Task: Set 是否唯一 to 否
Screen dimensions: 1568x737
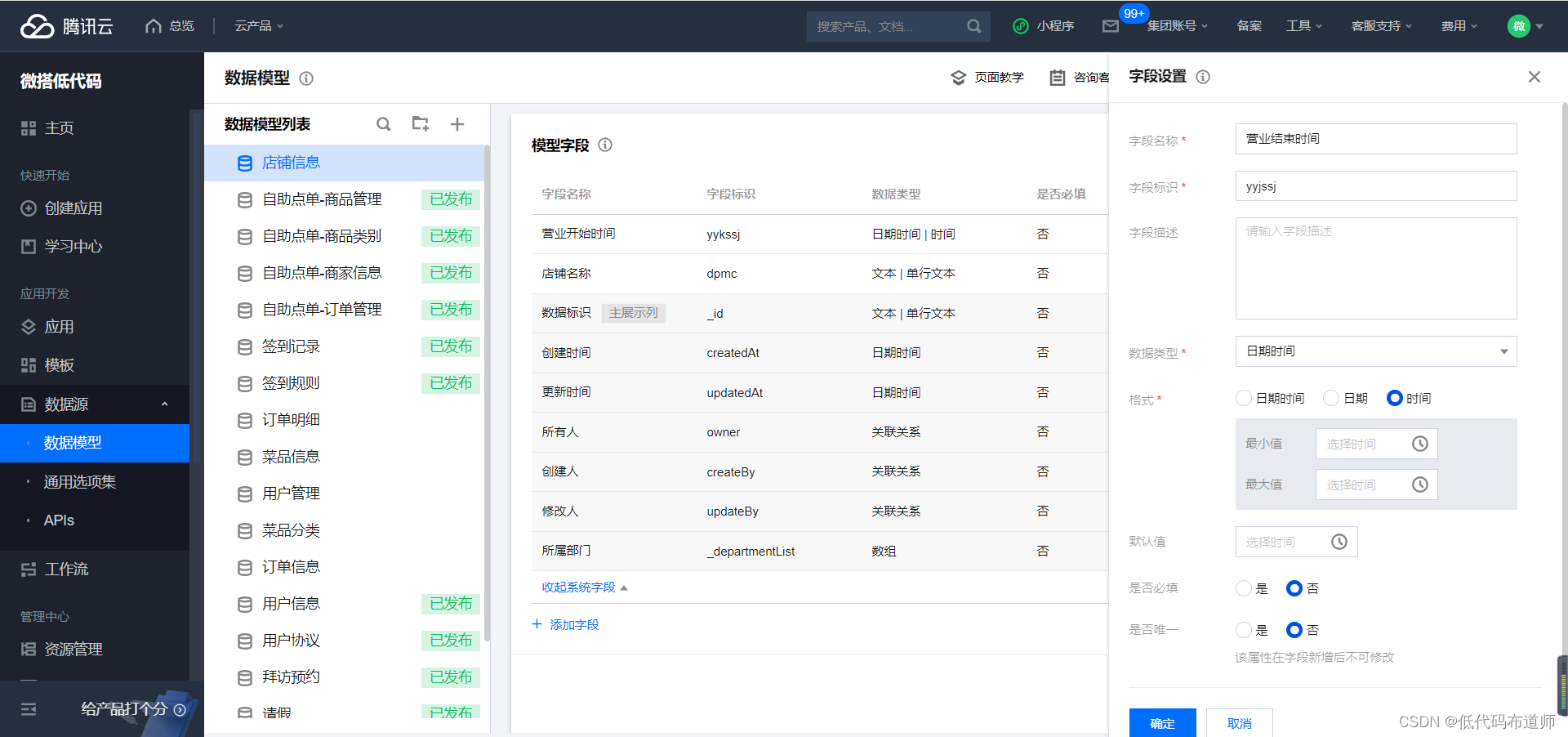Action: (x=1294, y=630)
